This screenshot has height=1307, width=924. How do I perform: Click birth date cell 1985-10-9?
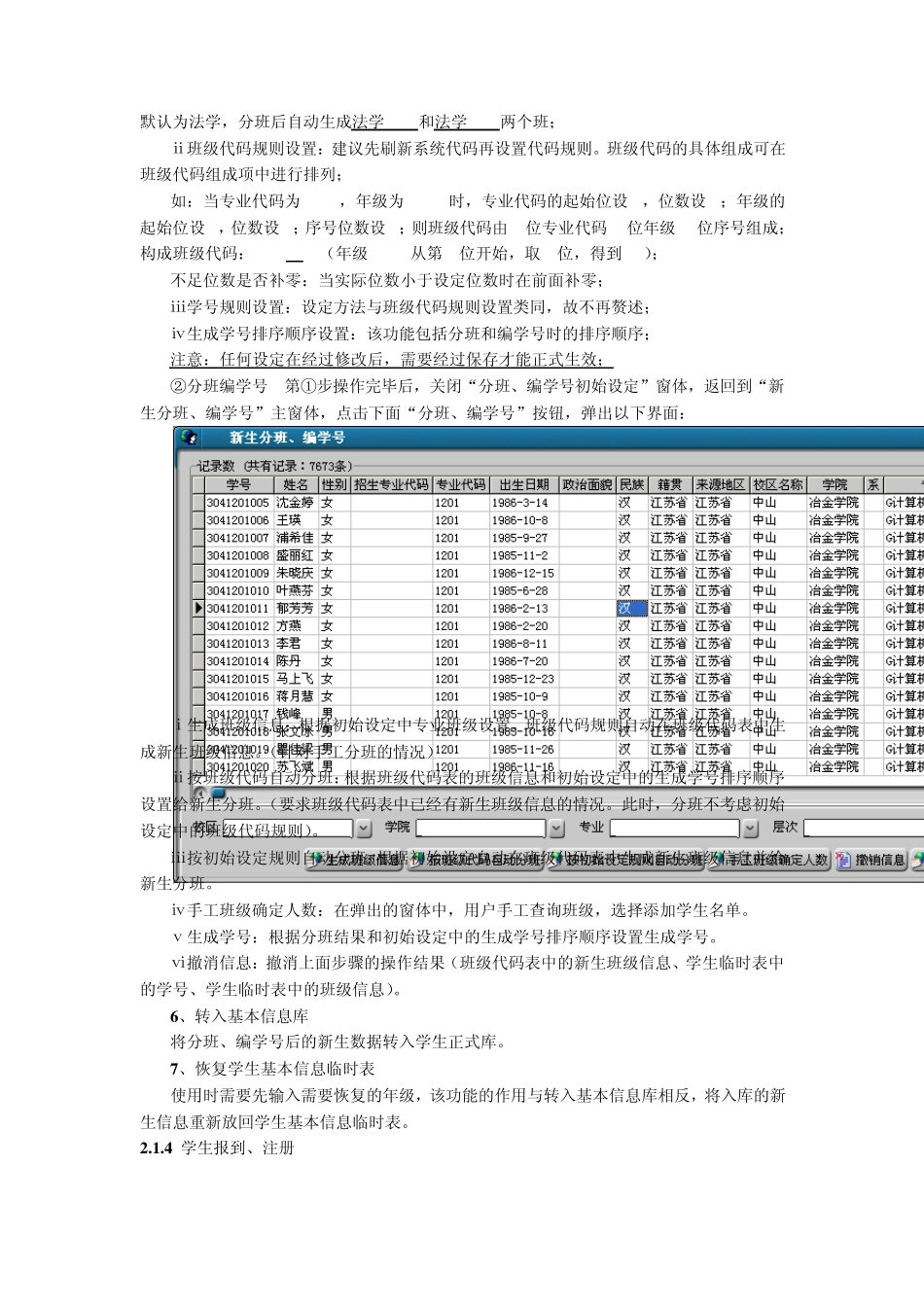523,695
